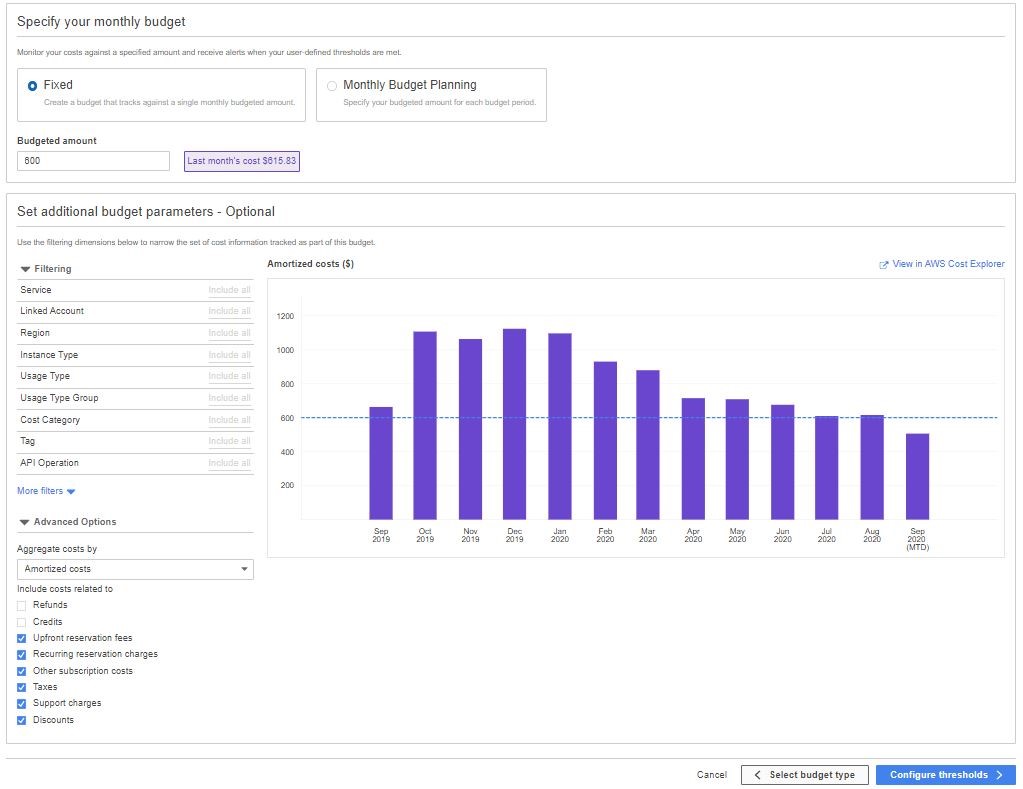Viewport: 1023px width, 789px height.
Task: Click Configure thresholds button
Action: 945,775
